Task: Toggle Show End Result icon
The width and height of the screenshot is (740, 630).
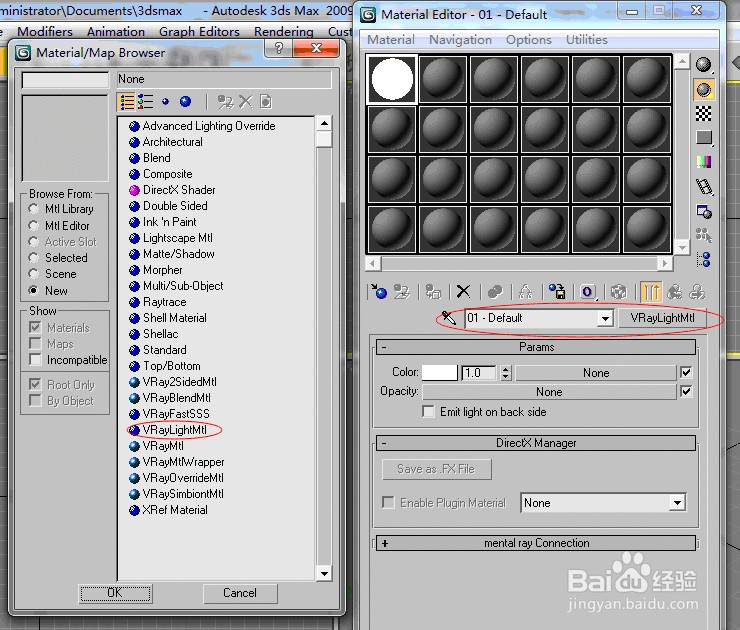Action: 651,292
